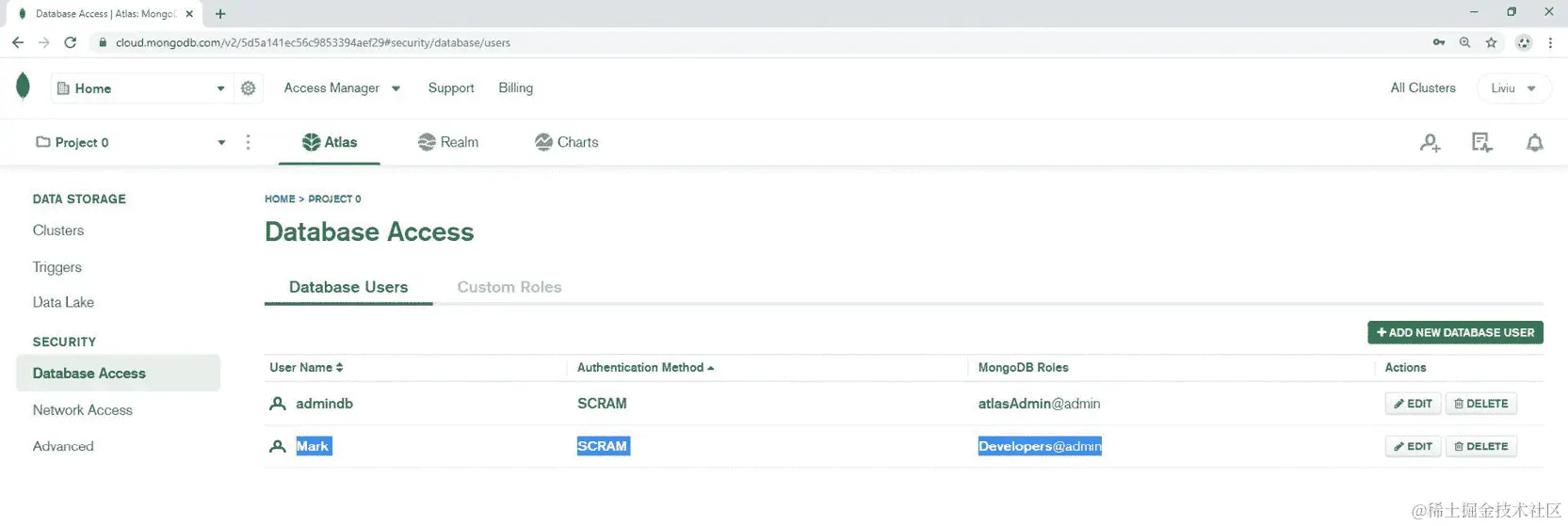Viewport: 1568px width, 526px height.
Task: Open the Liviu user account dropdown
Action: pos(1513,88)
